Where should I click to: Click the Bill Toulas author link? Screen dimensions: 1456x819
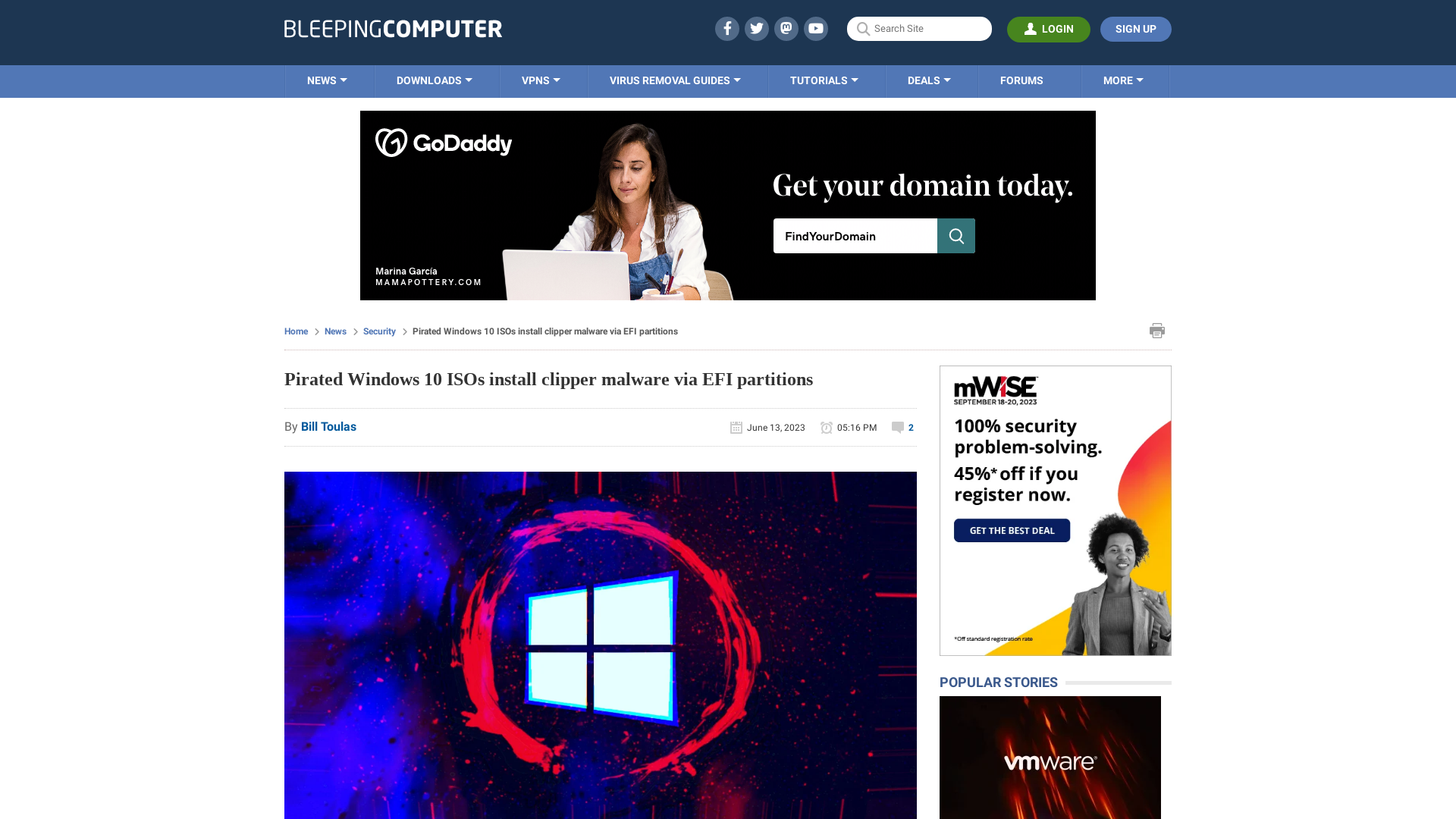point(328,426)
